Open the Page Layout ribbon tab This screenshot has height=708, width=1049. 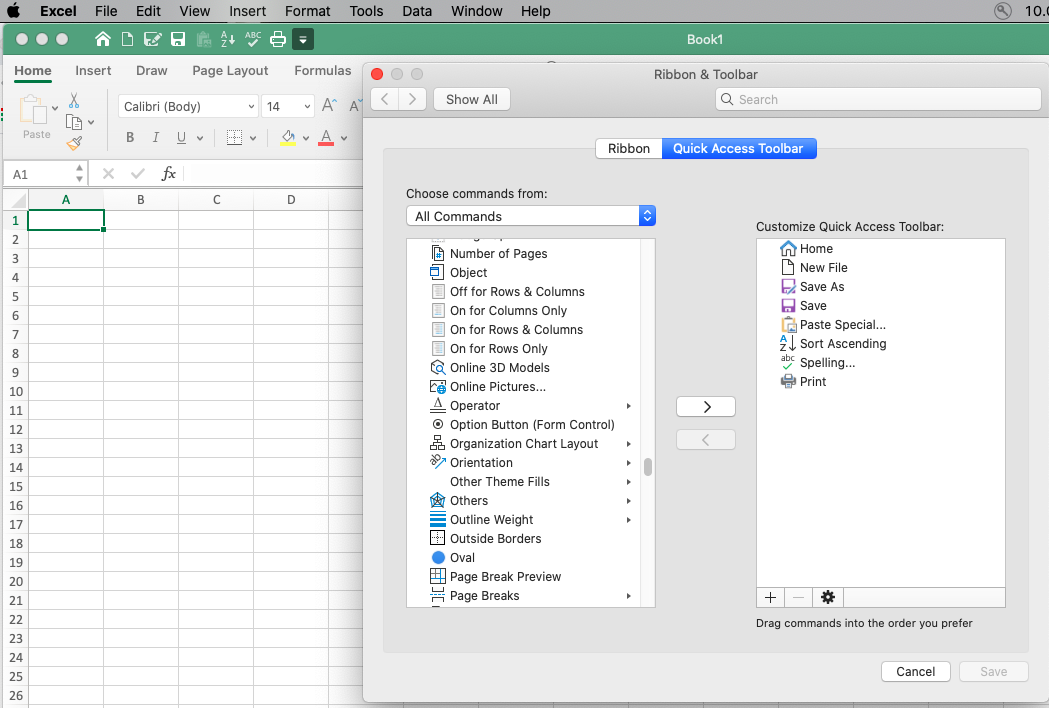click(230, 70)
